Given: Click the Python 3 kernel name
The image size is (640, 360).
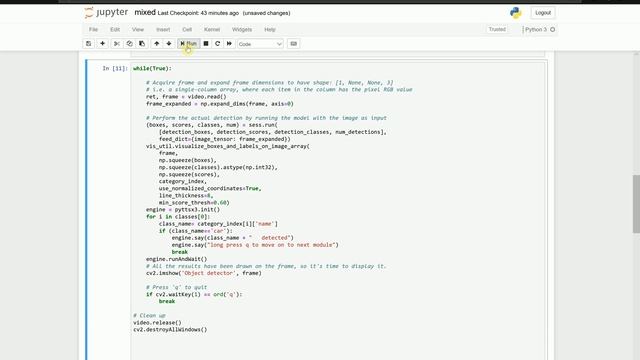Looking at the screenshot, I should pyautogui.click(x=536, y=29).
